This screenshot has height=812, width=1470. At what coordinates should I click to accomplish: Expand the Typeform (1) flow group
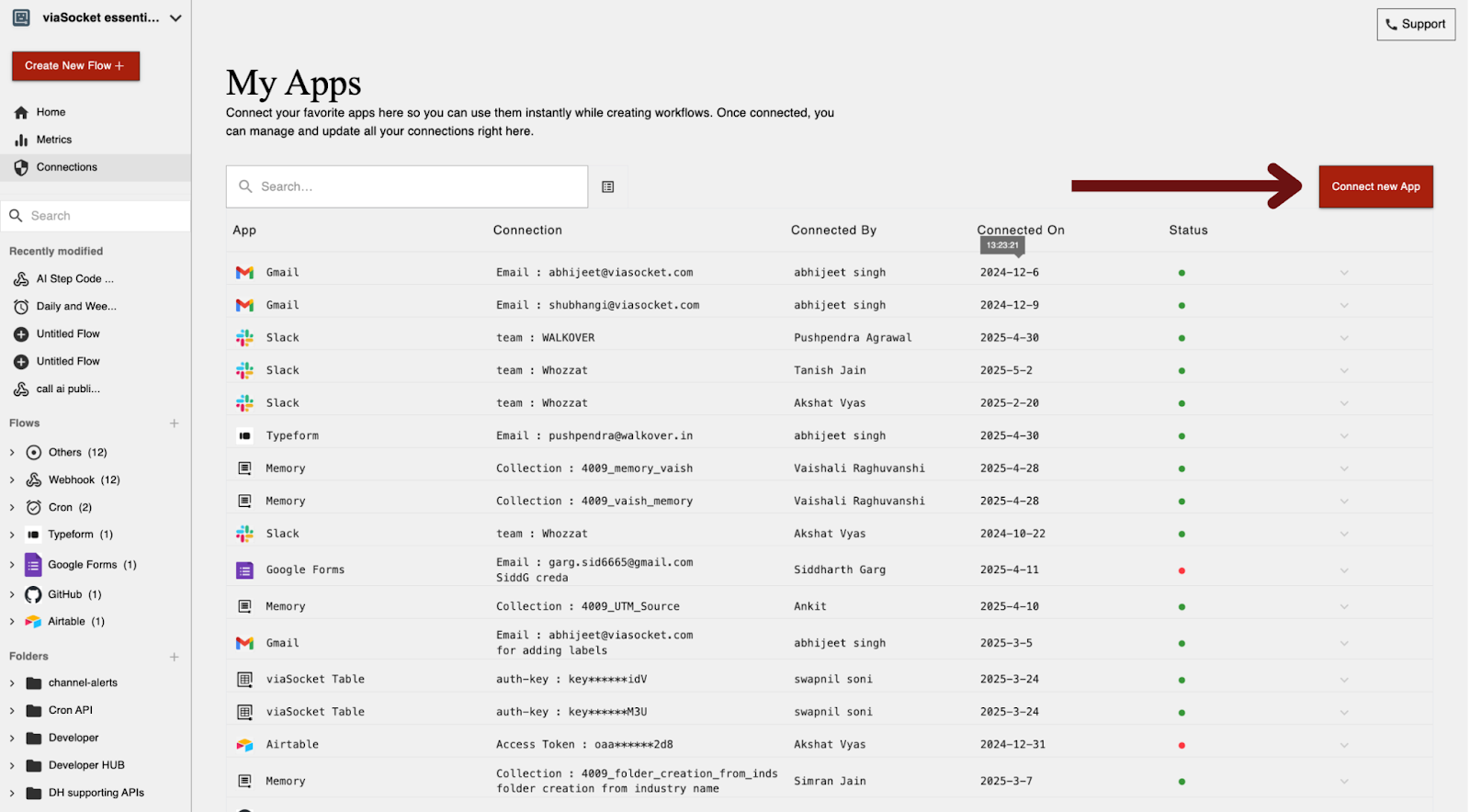coord(12,535)
